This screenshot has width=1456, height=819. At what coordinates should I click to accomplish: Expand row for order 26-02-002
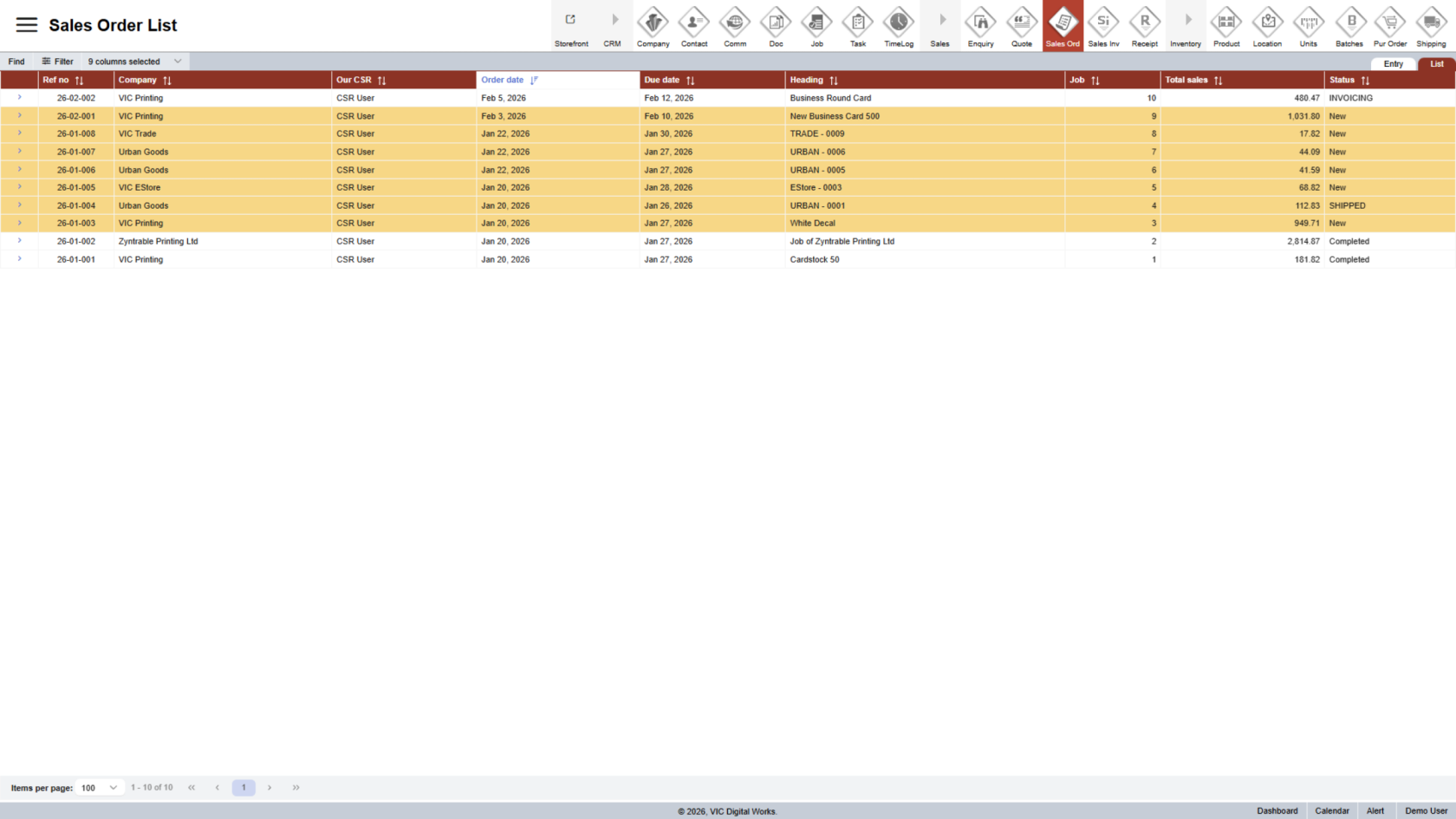coord(19,98)
